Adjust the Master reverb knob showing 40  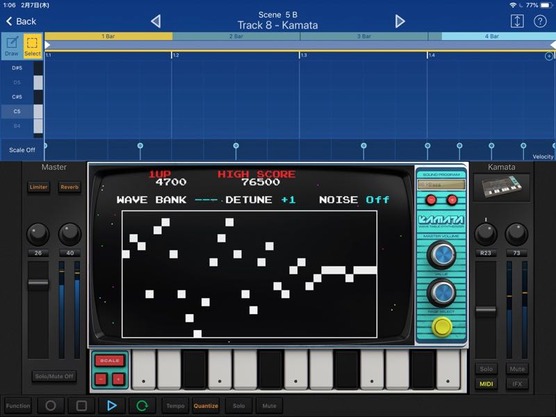coord(70,234)
